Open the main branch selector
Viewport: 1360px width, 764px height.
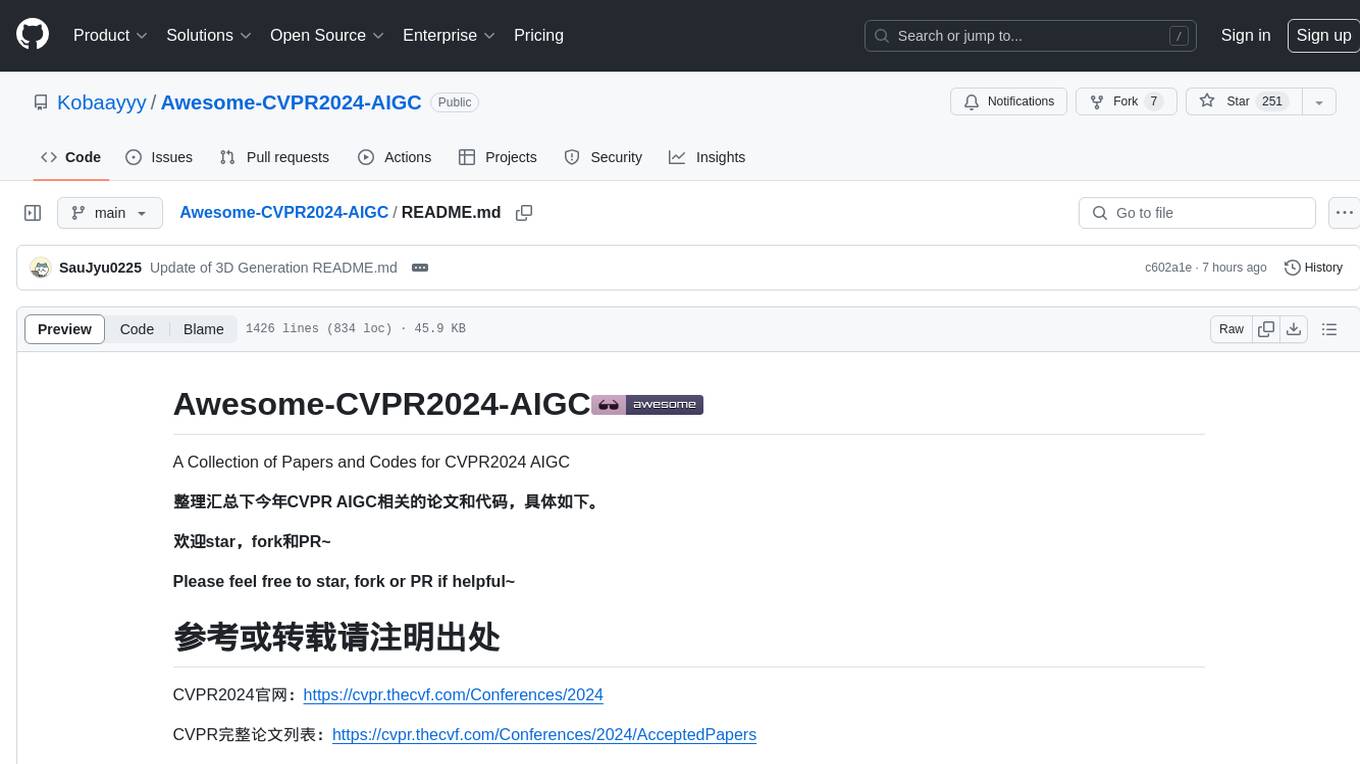(110, 213)
